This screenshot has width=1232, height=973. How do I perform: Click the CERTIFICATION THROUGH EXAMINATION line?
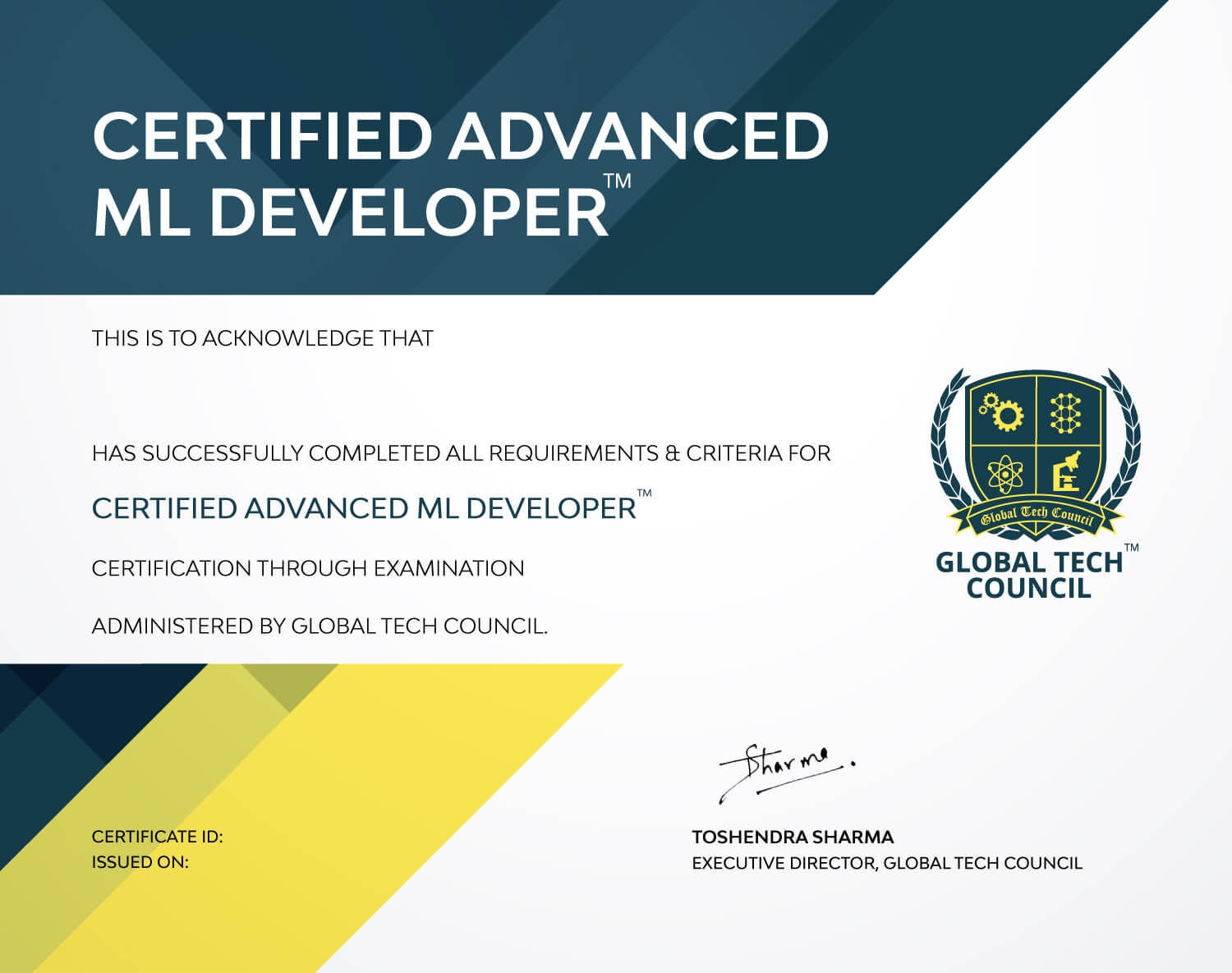pyautogui.click(x=308, y=568)
